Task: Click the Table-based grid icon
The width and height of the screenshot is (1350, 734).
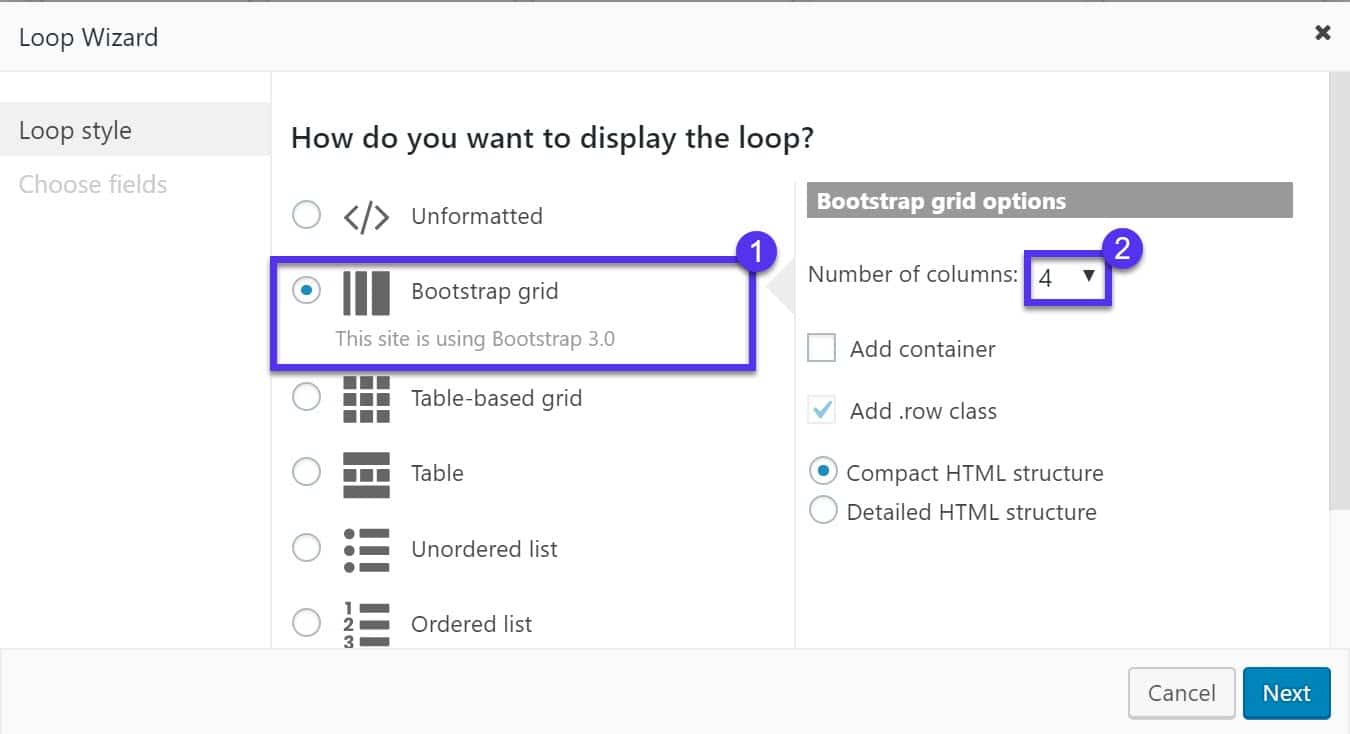Action: tap(367, 397)
